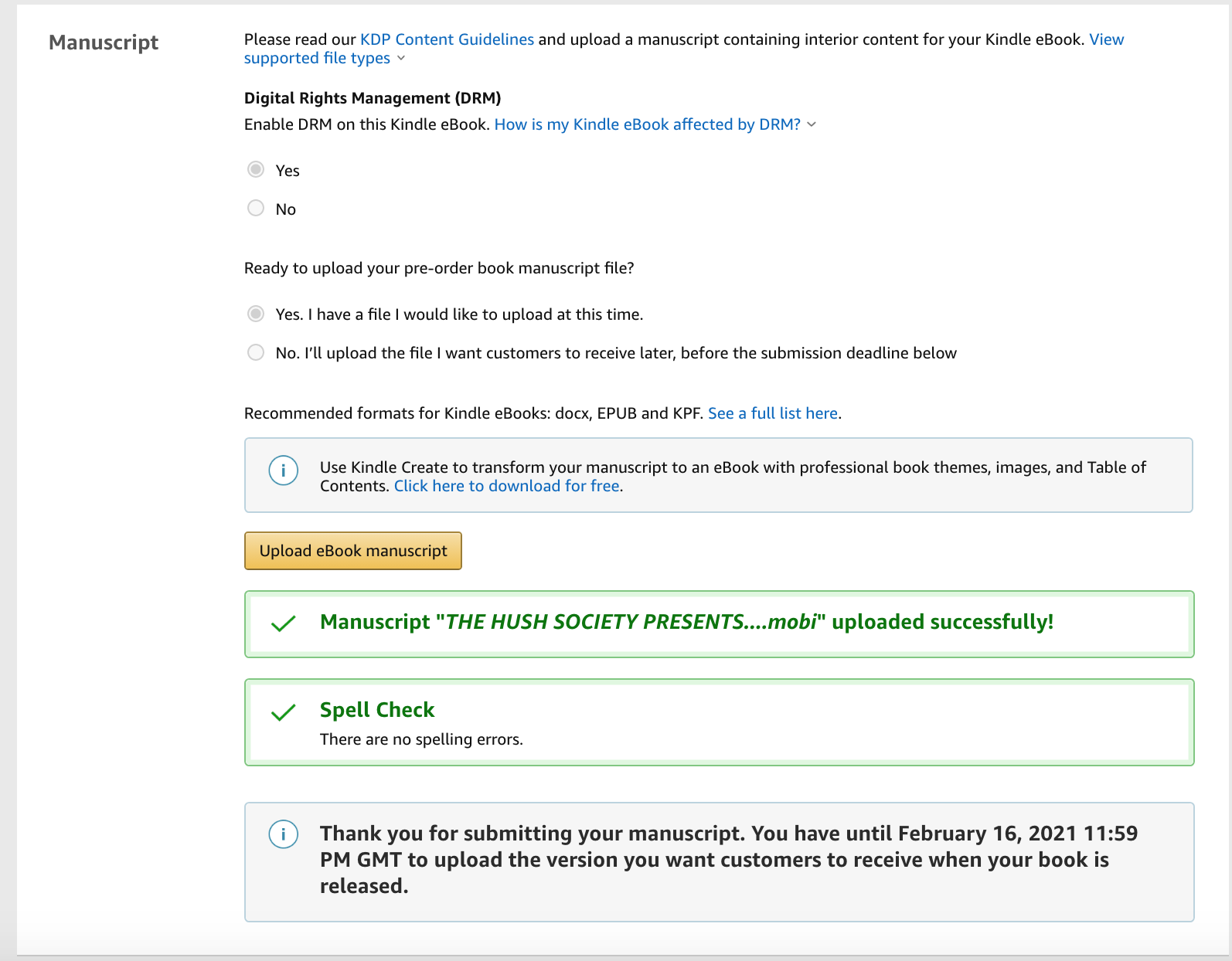The height and width of the screenshot is (961, 1232).
Task: Open 'How is my Kindle eBook affected by DRM?'
Action: click(x=648, y=124)
